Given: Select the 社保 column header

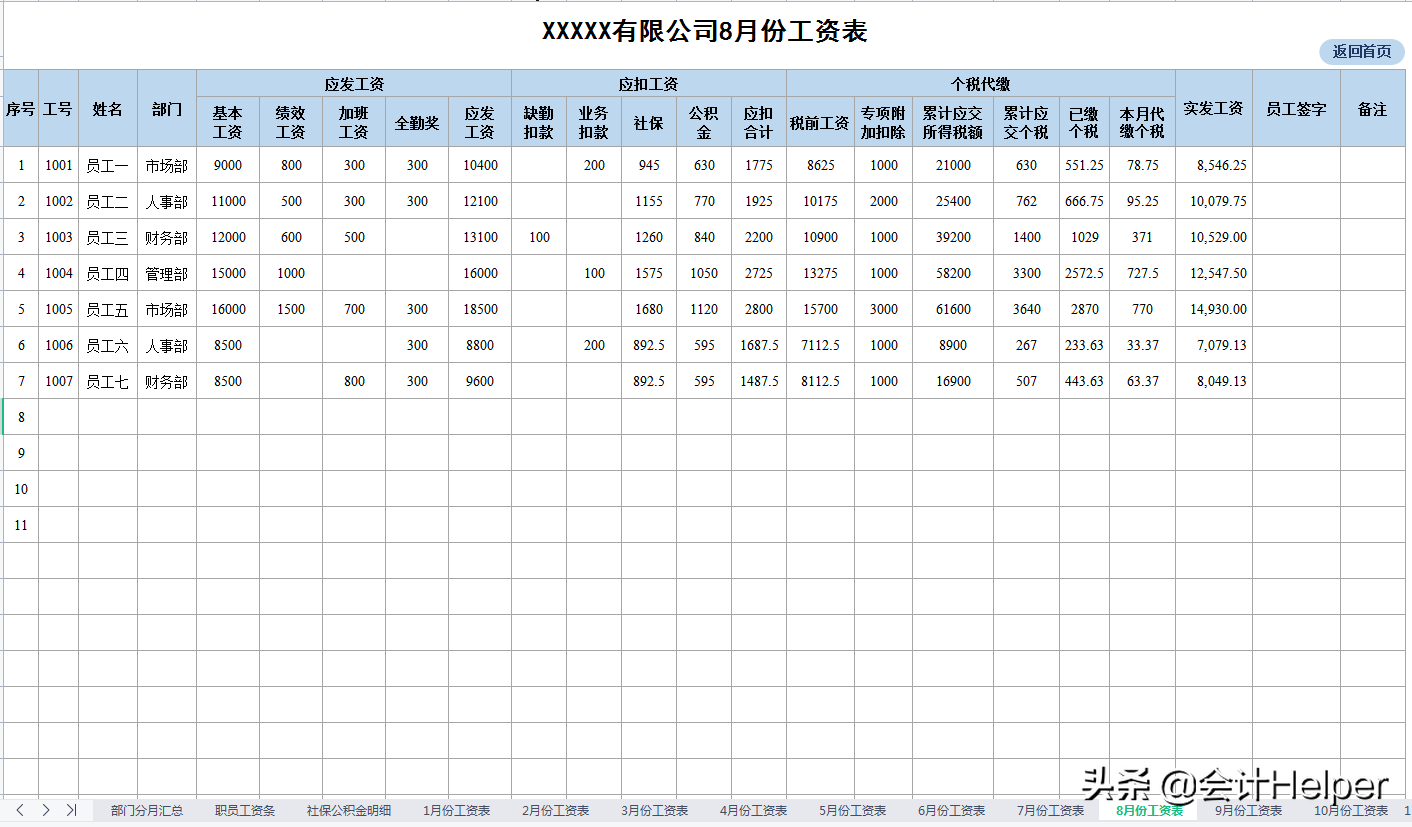Looking at the screenshot, I should tap(649, 123).
